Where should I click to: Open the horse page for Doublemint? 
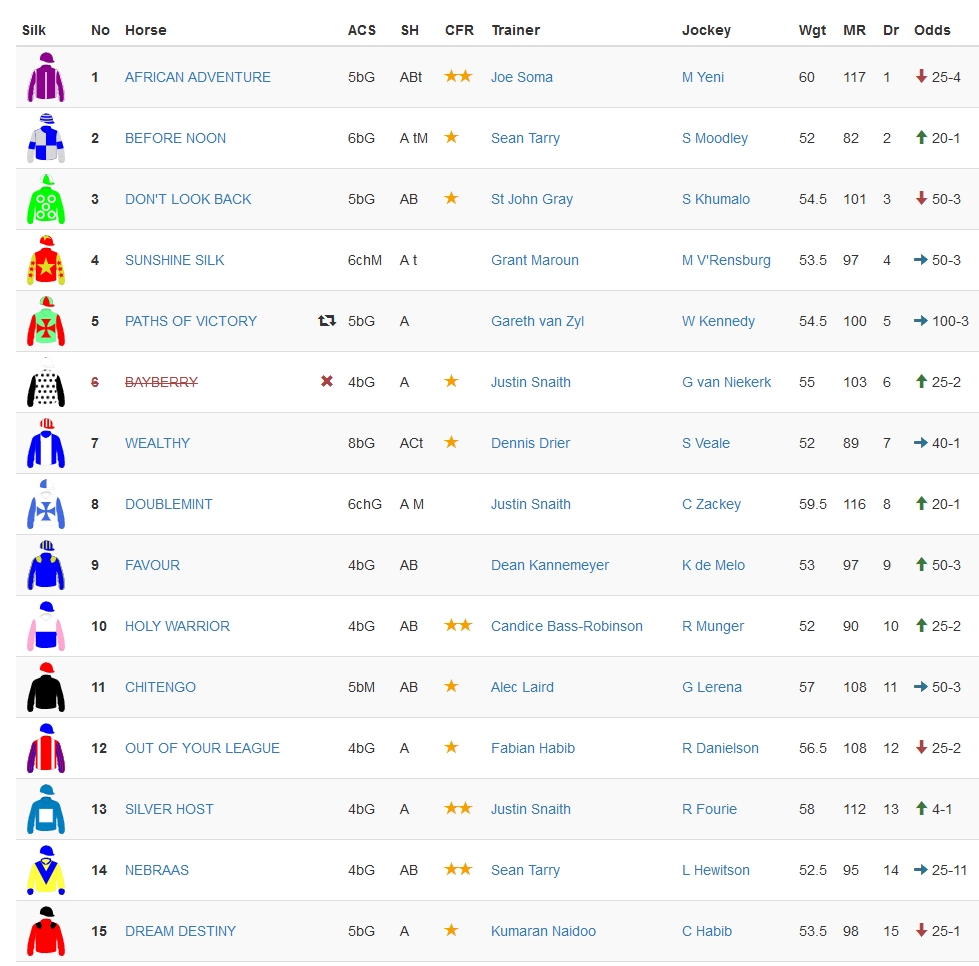pos(168,504)
